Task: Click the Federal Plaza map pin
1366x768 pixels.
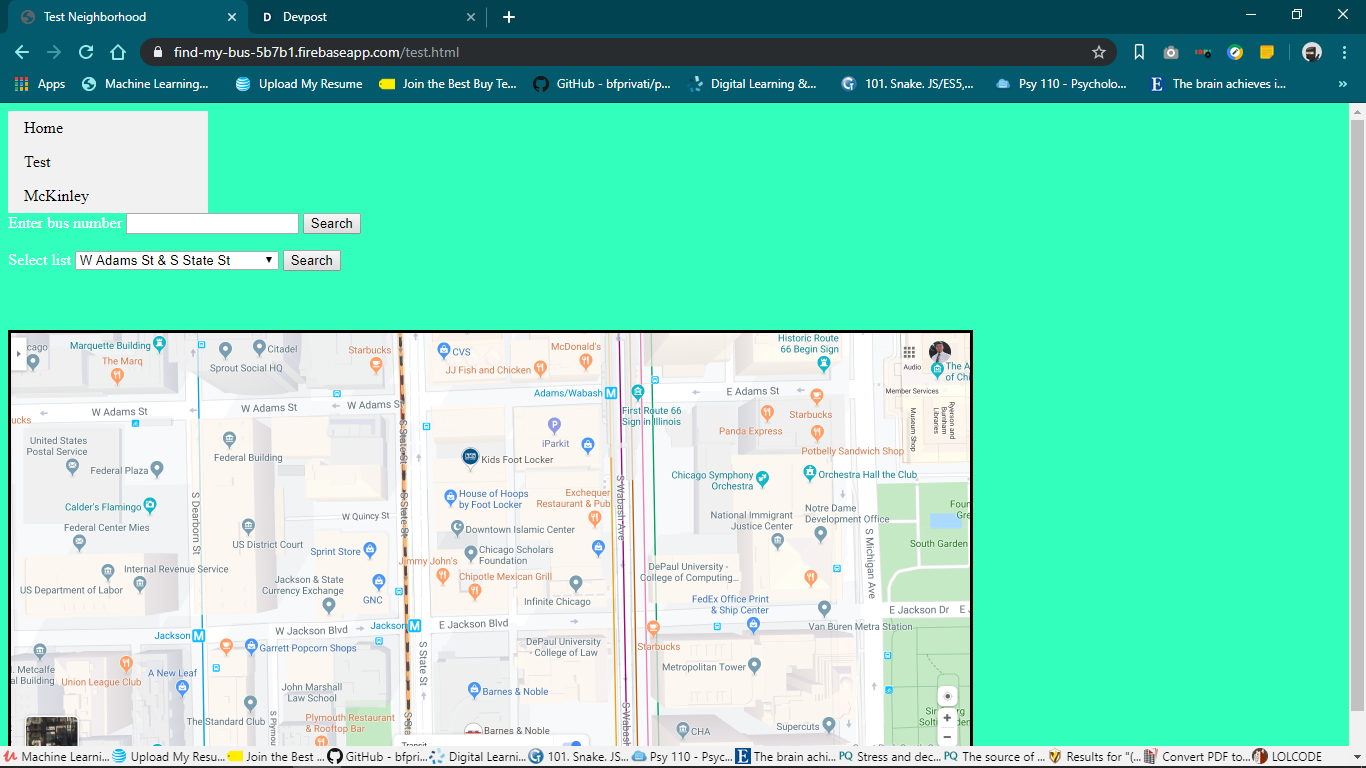Action: [x=157, y=469]
